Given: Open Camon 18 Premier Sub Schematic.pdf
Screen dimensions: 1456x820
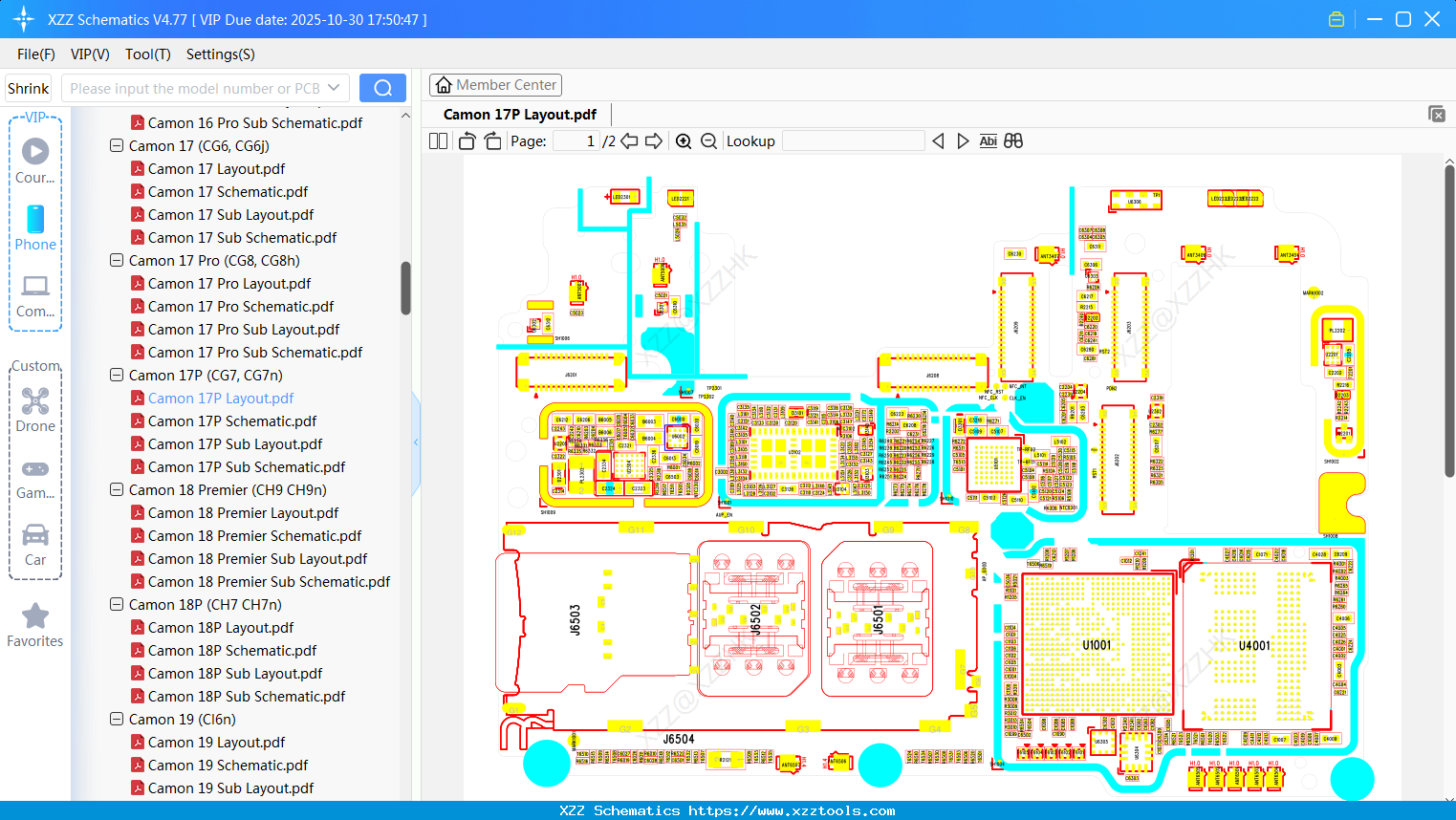Looking at the screenshot, I should (269, 582).
